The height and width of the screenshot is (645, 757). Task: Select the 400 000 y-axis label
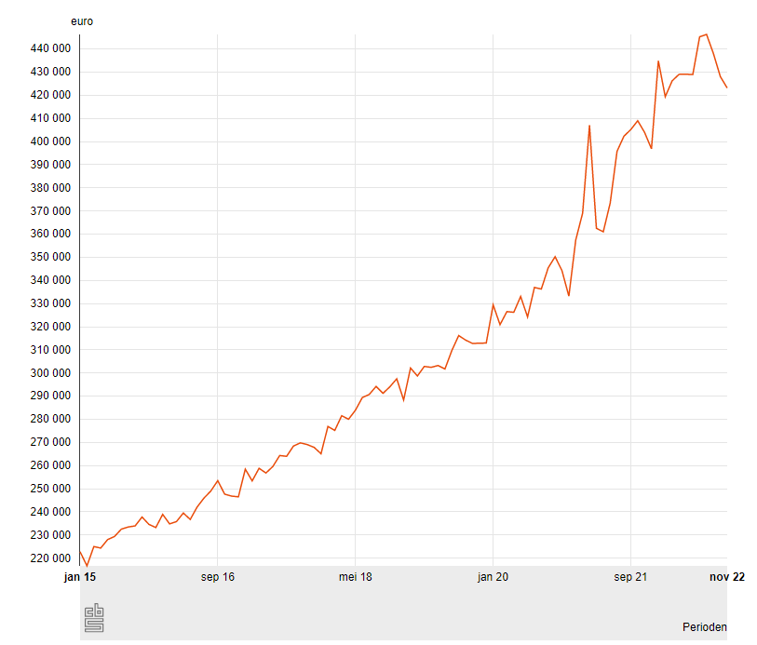pos(50,142)
